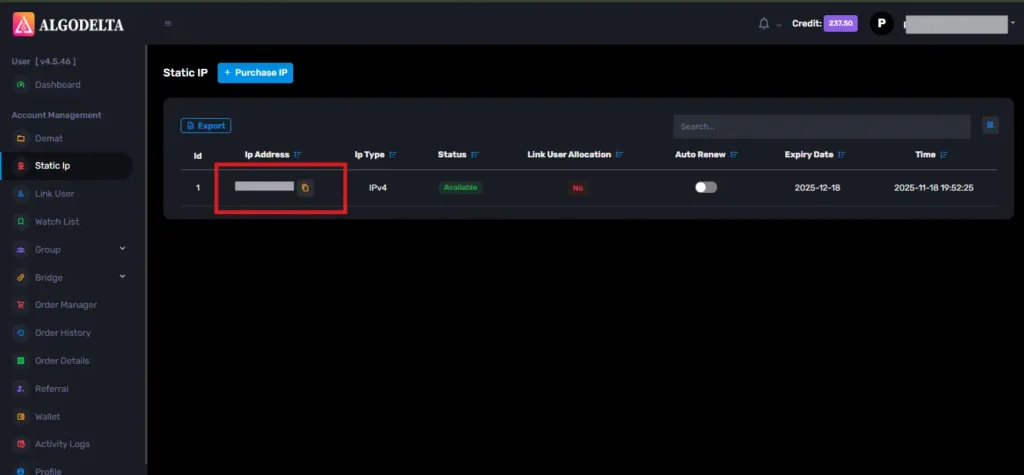Open Wallet from the sidebar

coord(48,416)
